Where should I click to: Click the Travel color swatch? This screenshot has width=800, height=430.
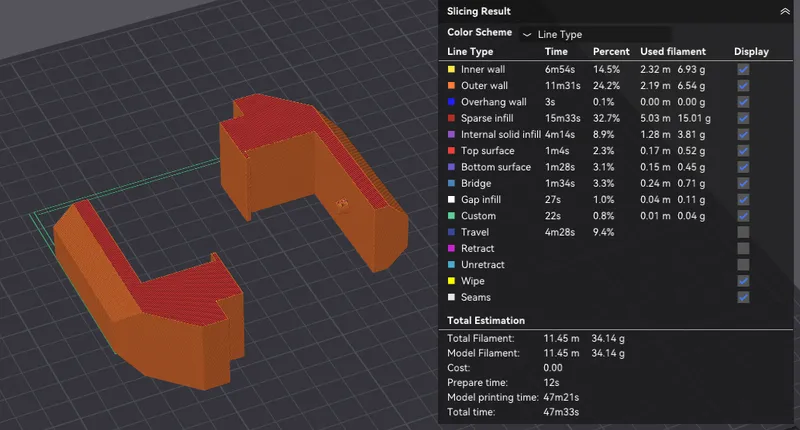pos(451,232)
